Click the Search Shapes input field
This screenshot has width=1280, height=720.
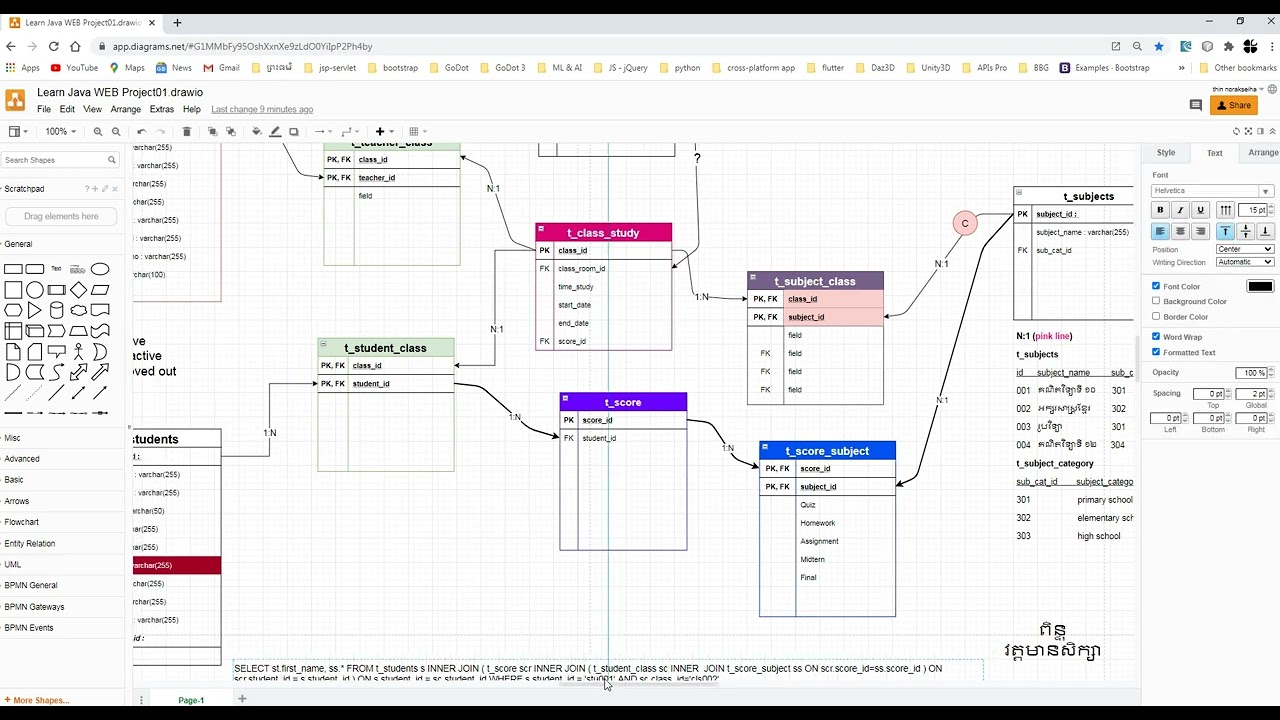tap(55, 159)
